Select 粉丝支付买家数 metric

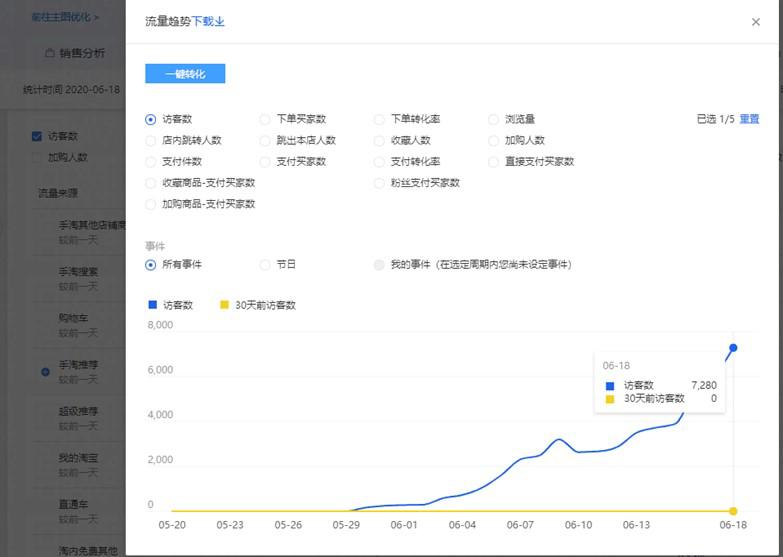tap(379, 183)
